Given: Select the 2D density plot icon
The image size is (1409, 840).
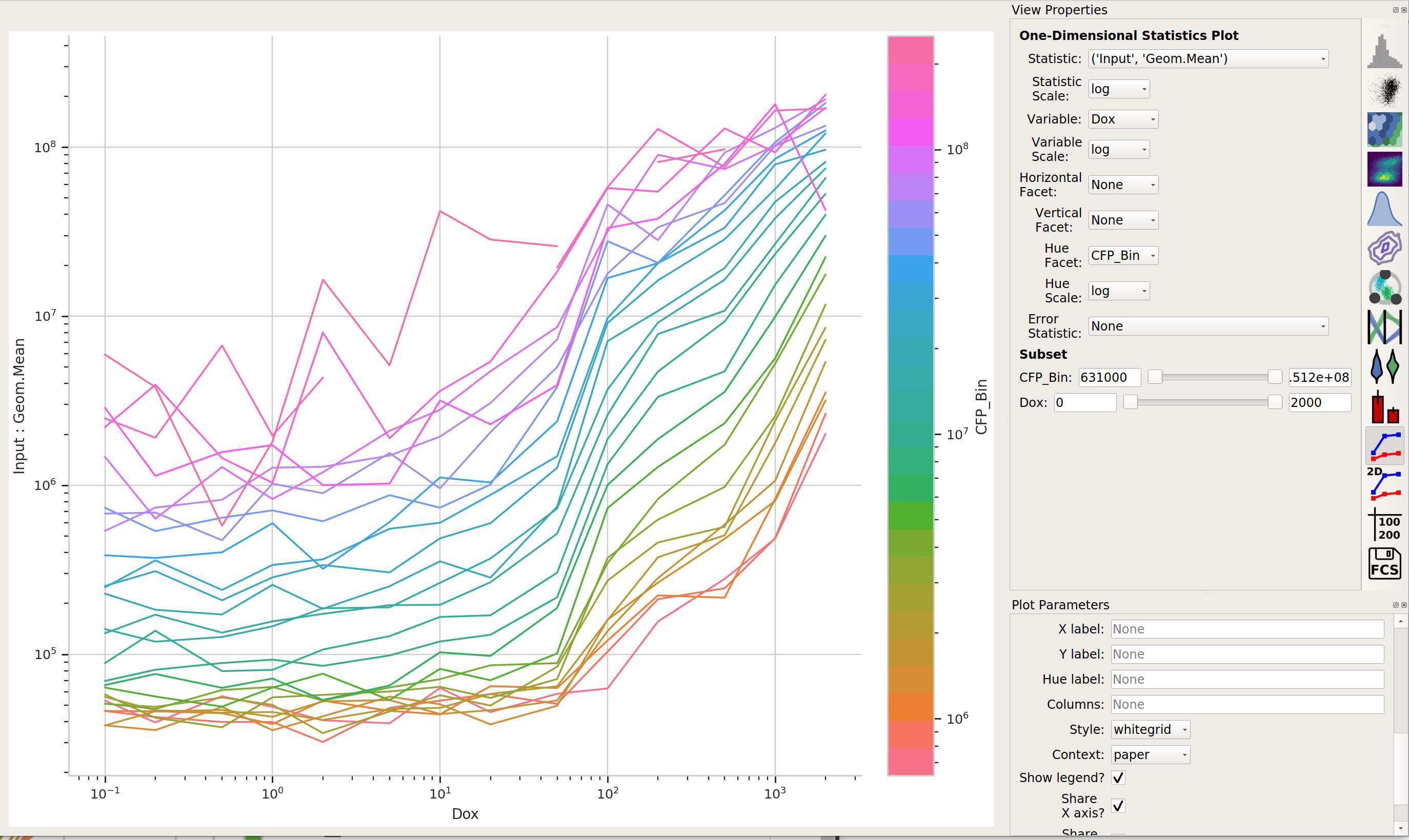Looking at the screenshot, I should click(1384, 169).
